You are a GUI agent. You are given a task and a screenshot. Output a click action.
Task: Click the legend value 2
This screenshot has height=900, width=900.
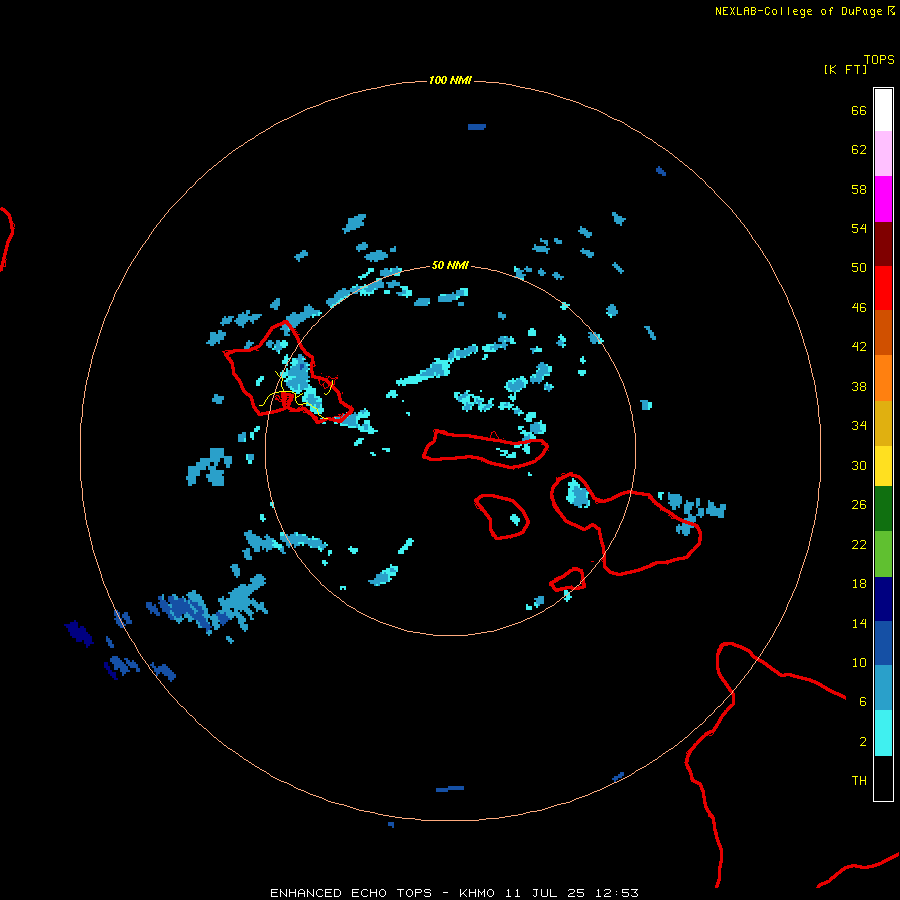point(863,741)
